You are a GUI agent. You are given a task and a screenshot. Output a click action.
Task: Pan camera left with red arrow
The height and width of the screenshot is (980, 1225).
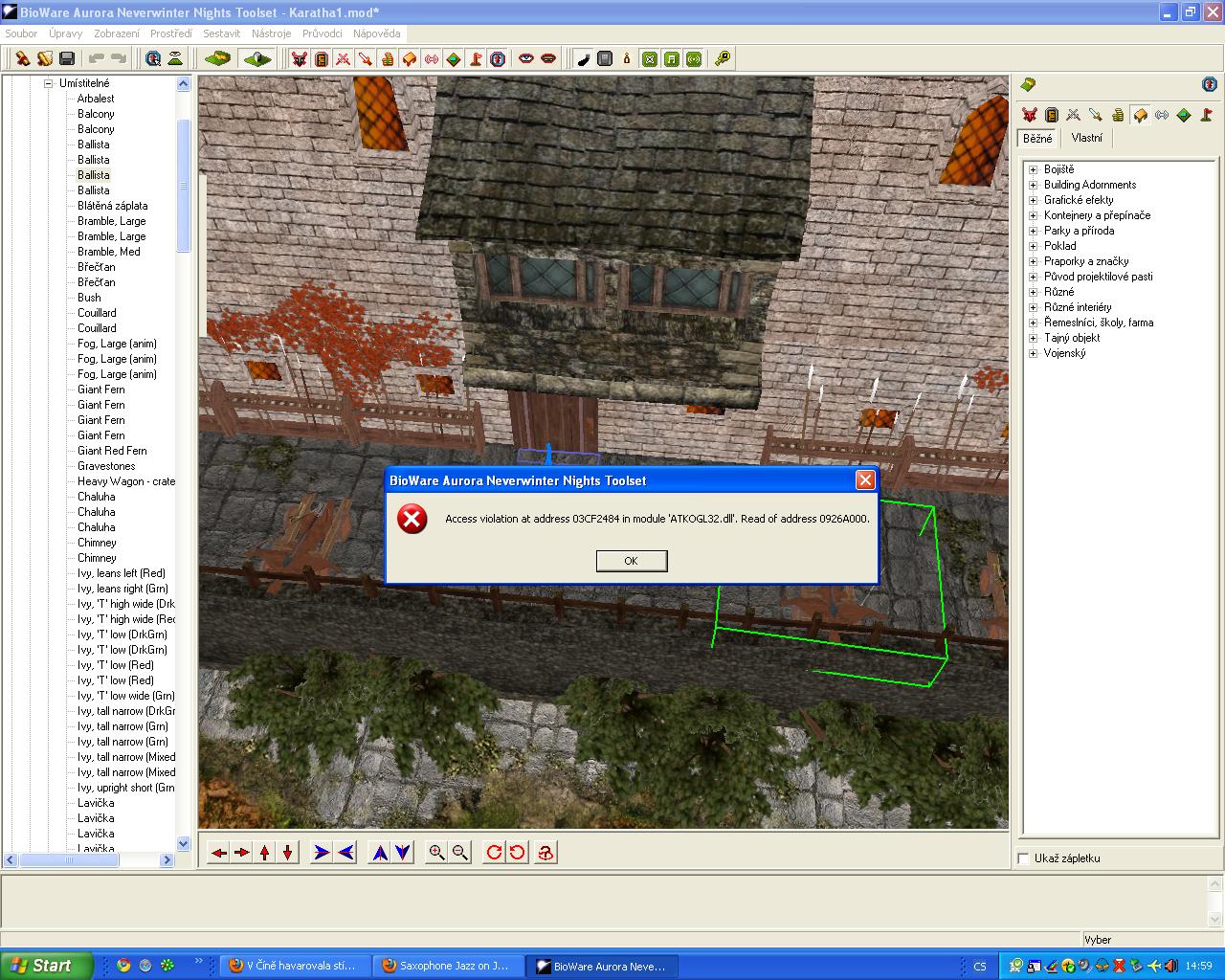click(x=219, y=852)
